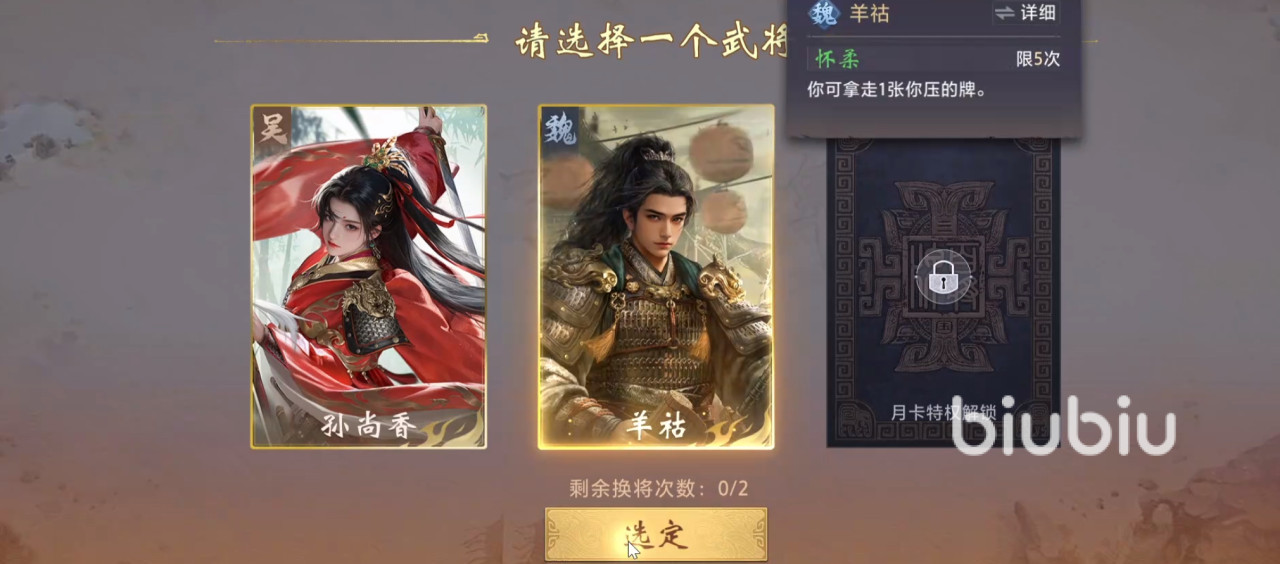Open the 月卡特权解锁 unlock text
Image resolution: width=1280 pixels, height=564 pixels.
(x=943, y=411)
